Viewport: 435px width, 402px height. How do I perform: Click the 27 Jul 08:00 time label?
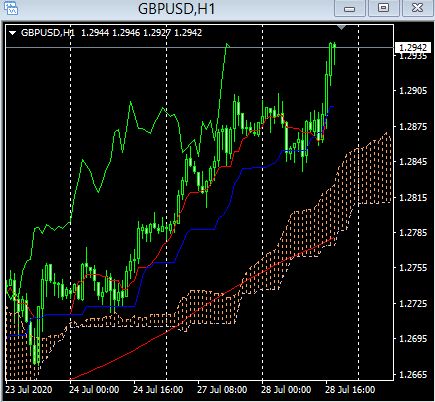[222, 390]
